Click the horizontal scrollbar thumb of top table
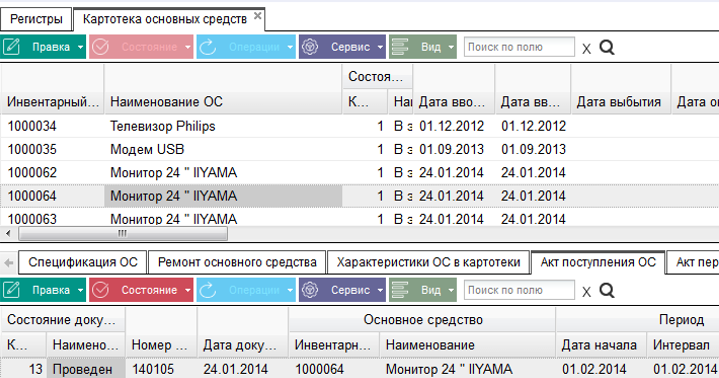The height and width of the screenshot is (378, 719). coord(123,233)
